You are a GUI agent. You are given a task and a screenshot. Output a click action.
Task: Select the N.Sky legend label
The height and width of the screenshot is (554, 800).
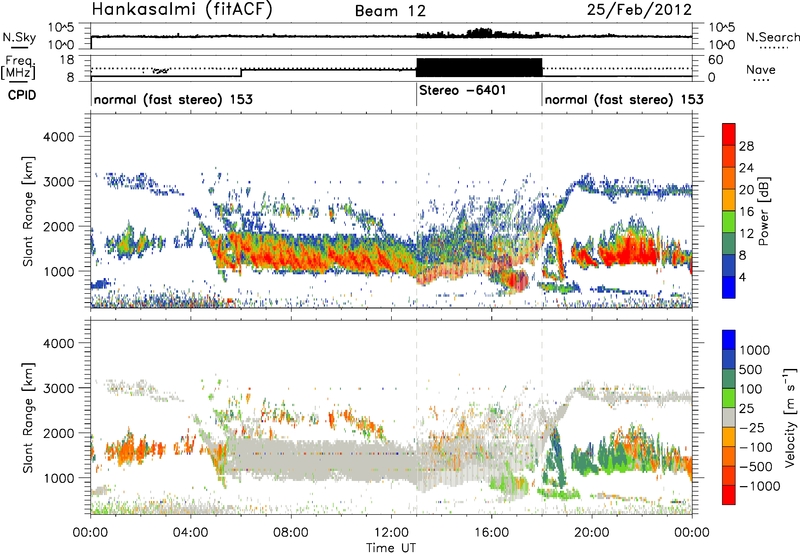click(x=19, y=37)
